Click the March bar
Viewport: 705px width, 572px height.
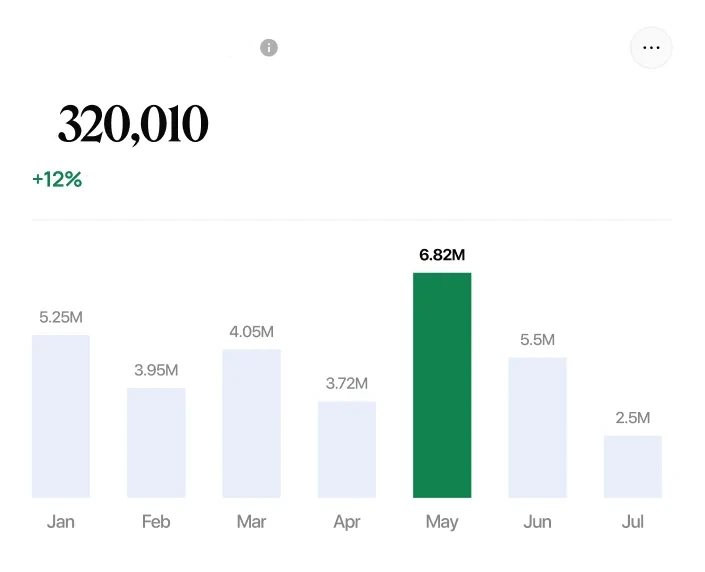(x=251, y=423)
